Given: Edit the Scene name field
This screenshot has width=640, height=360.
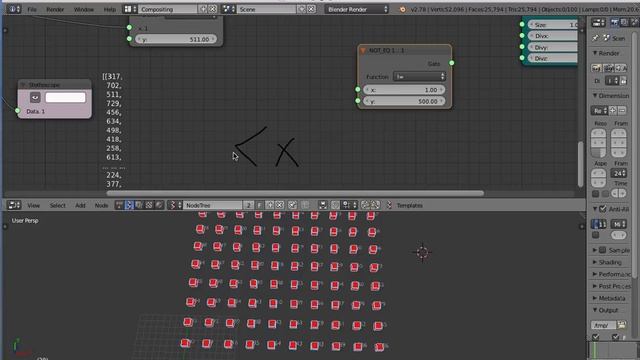Looking at the screenshot, I should pos(266,9).
